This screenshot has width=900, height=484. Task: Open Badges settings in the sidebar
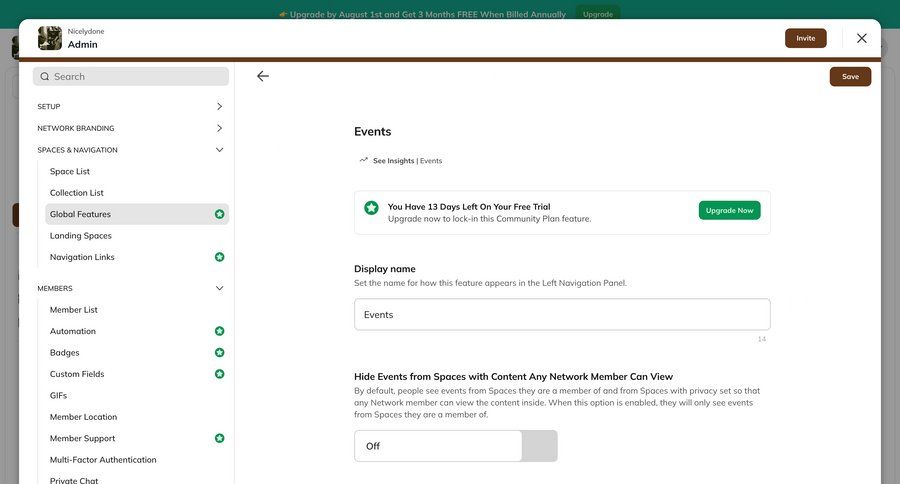[x=65, y=353]
